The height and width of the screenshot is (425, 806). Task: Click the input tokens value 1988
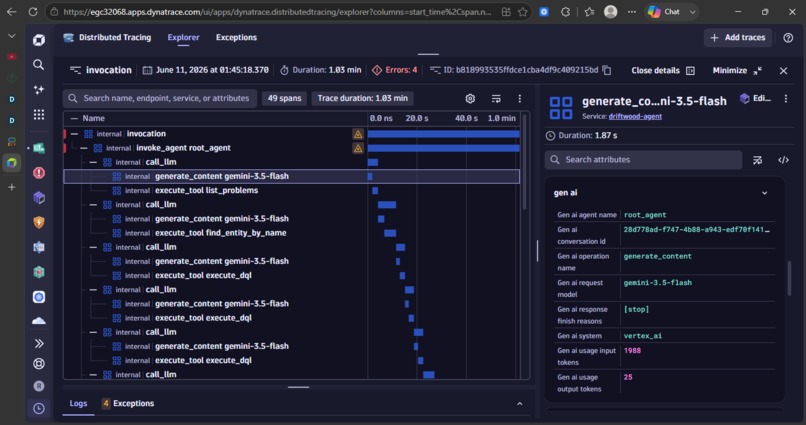click(x=632, y=350)
